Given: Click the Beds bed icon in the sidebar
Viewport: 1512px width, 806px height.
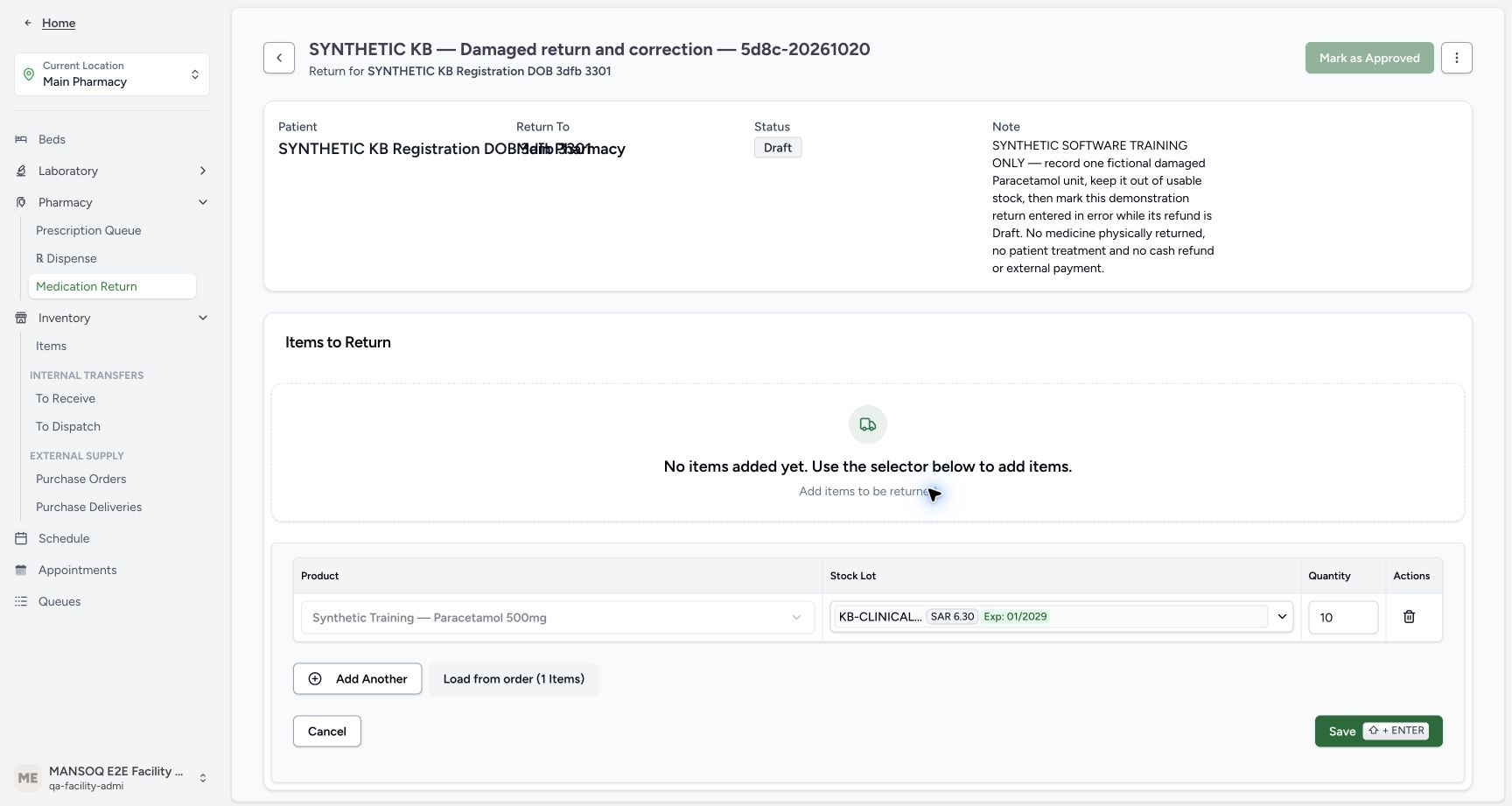Looking at the screenshot, I should [21, 139].
